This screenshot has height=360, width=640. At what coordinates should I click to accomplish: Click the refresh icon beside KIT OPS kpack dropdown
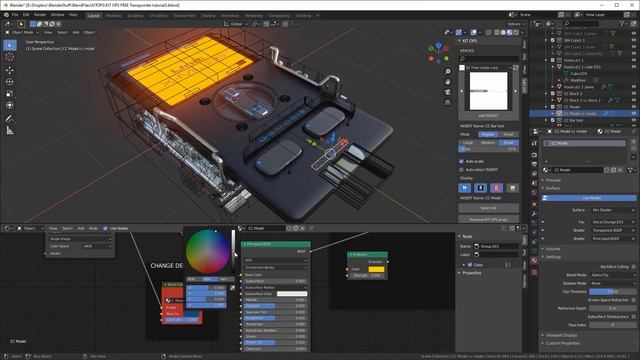pyautogui.click(x=516, y=68)
